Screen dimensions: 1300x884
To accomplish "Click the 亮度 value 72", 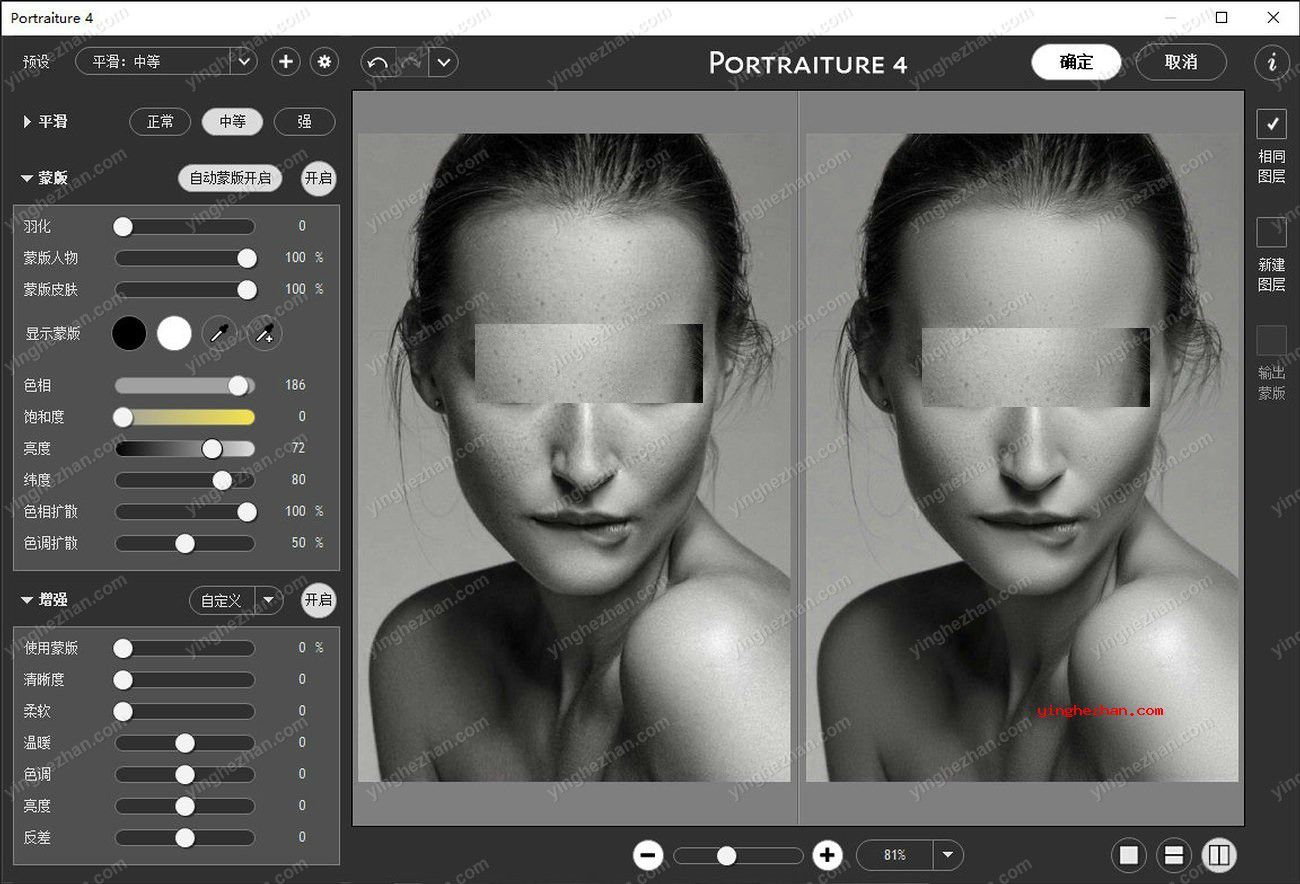I will click(298, 449).
